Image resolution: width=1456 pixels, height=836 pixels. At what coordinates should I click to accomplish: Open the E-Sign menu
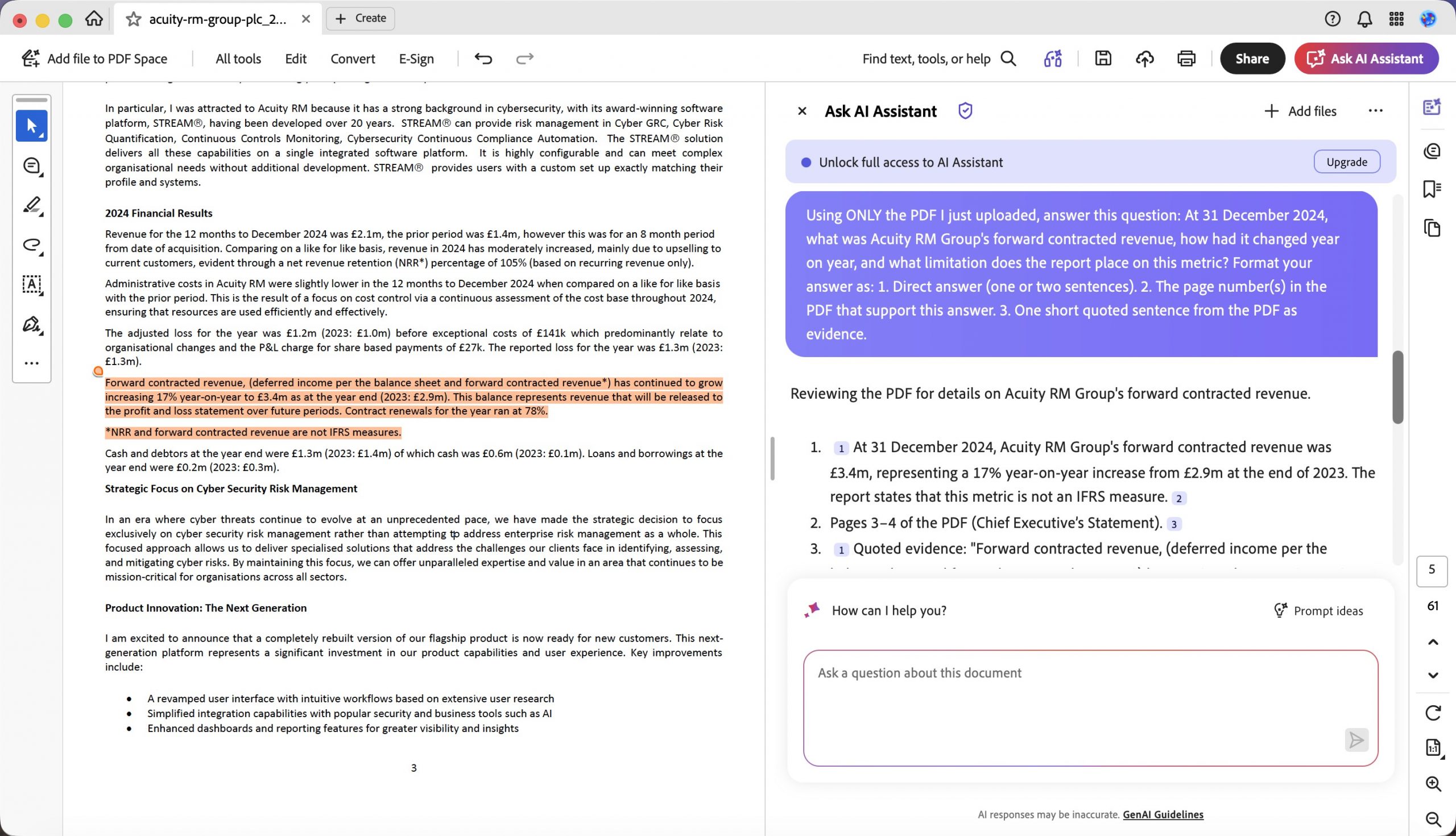(416, 59)
